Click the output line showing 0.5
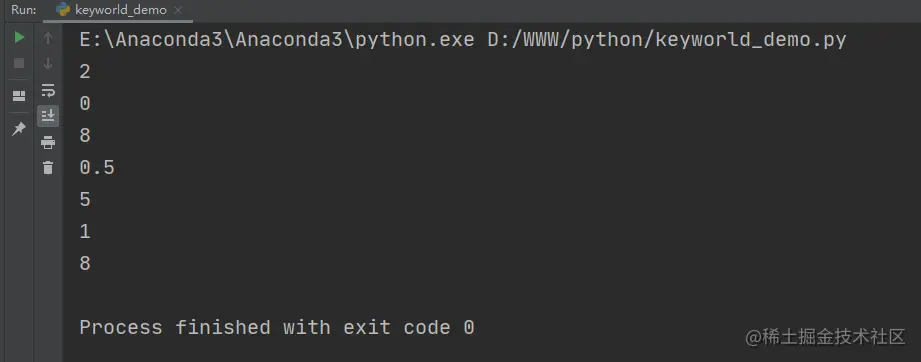This screenshot has height=362, width=921. click(x=97, y=168)
